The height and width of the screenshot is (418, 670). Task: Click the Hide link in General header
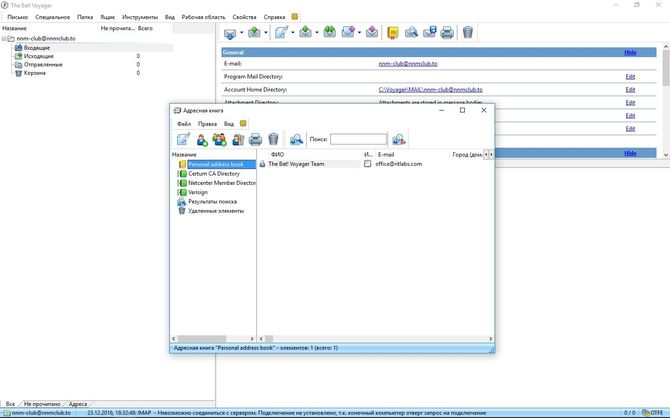[x=629, y=51]
